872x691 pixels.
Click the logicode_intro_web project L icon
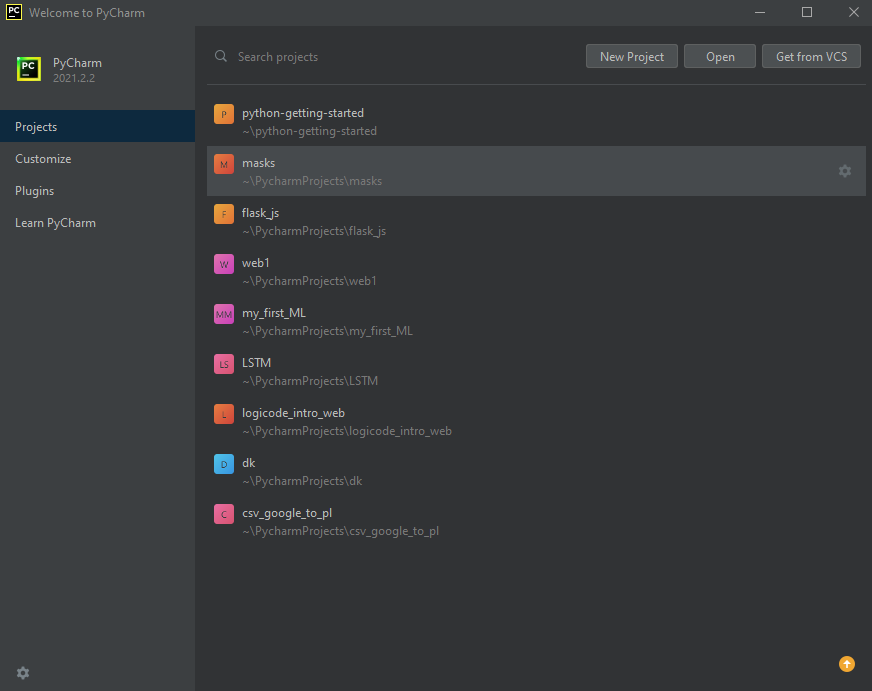coord(224,414)
